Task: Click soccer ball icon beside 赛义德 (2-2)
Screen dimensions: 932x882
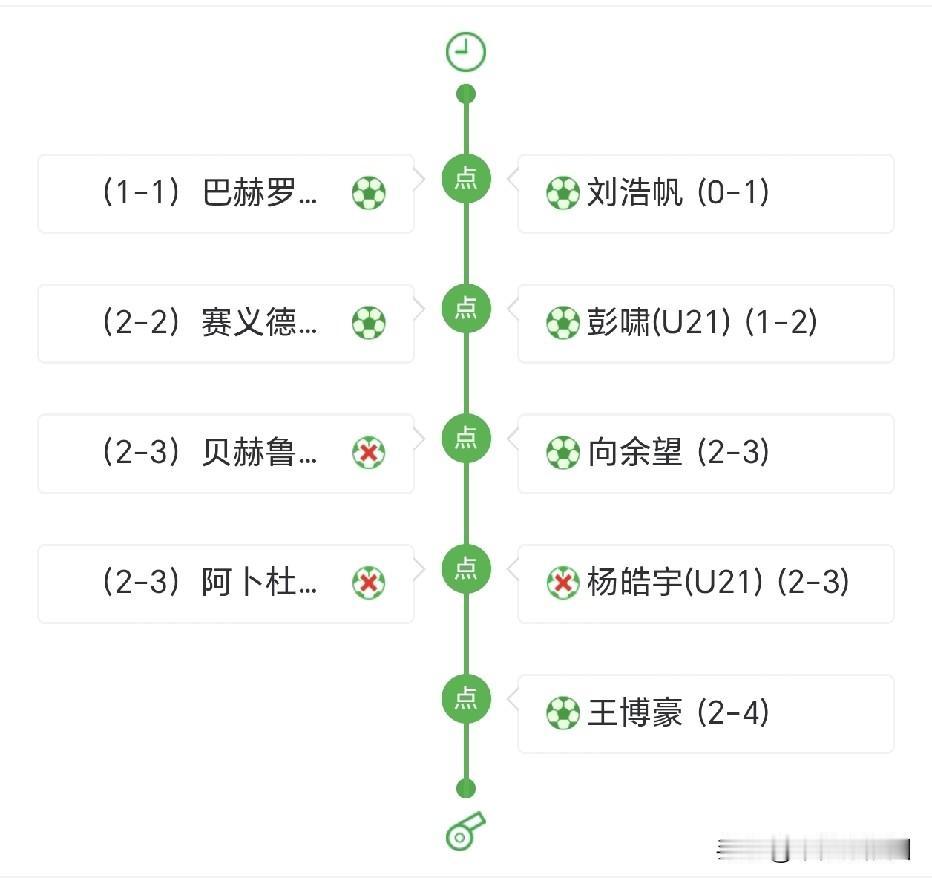Action: pyautogui.click(x=369, y=323)
